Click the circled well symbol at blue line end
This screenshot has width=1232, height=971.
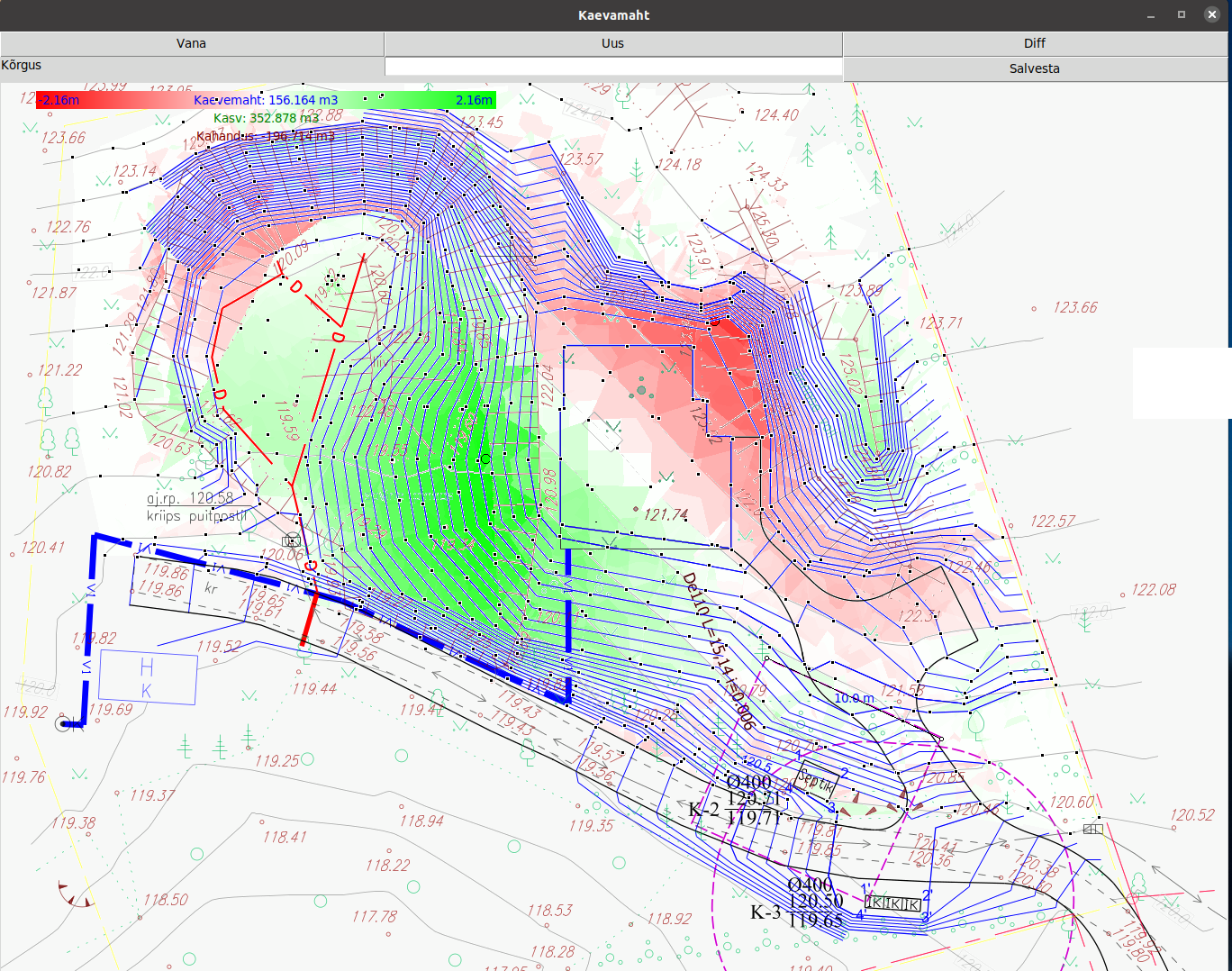click(64, 723)
